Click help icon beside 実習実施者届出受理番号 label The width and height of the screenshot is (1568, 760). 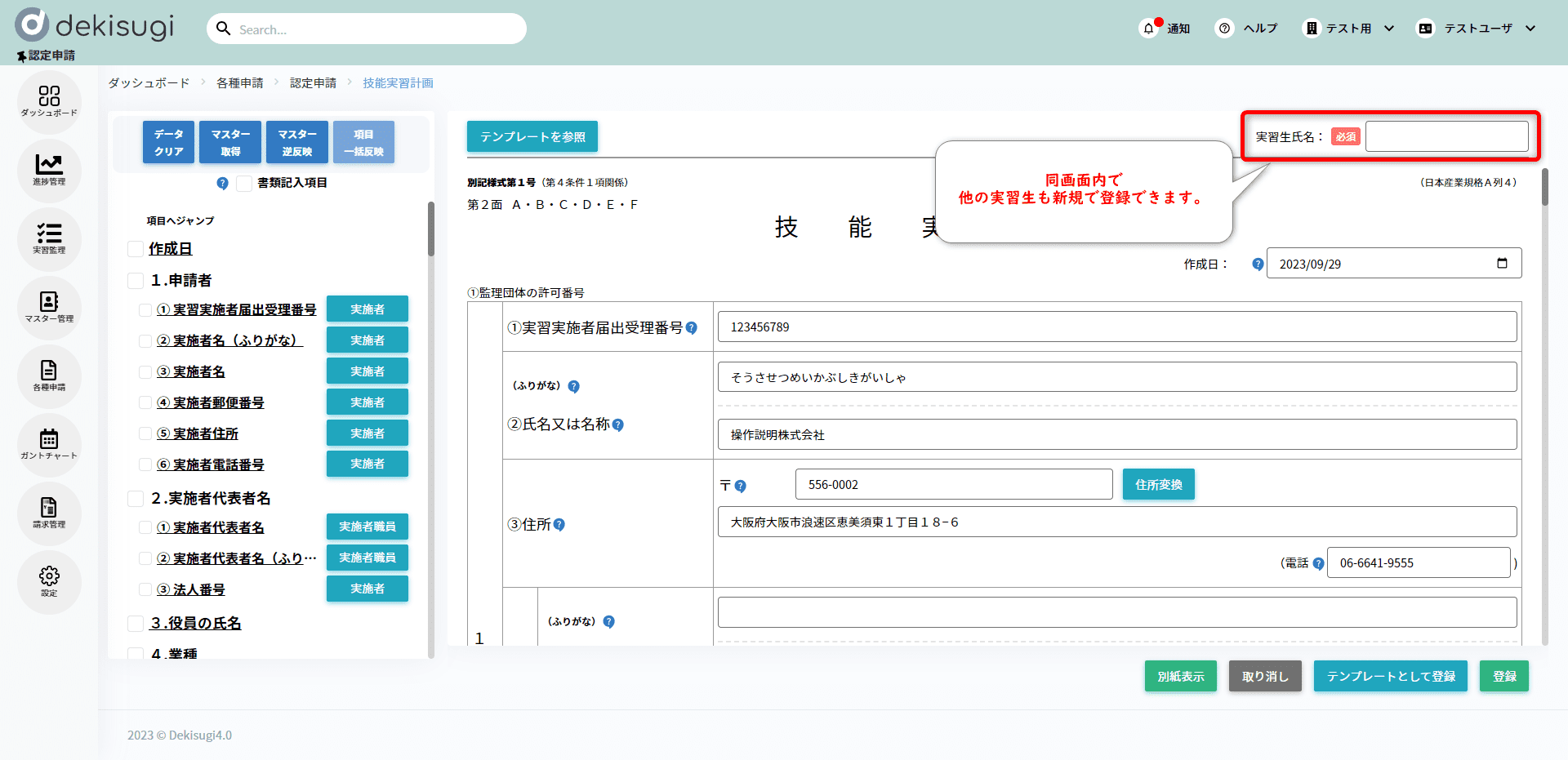click(692, 328)
